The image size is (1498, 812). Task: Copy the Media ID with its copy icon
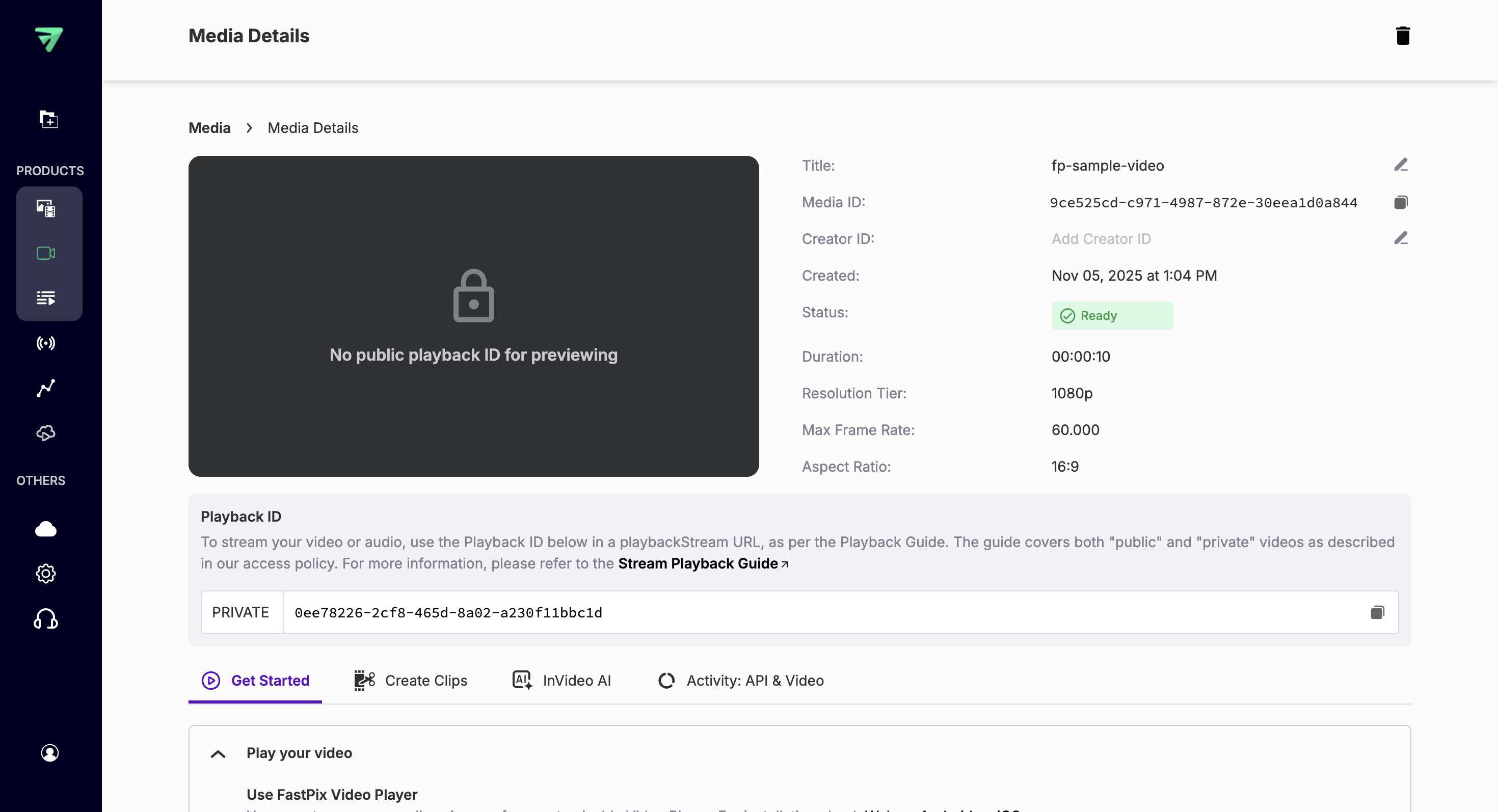tap(1401, 202)
